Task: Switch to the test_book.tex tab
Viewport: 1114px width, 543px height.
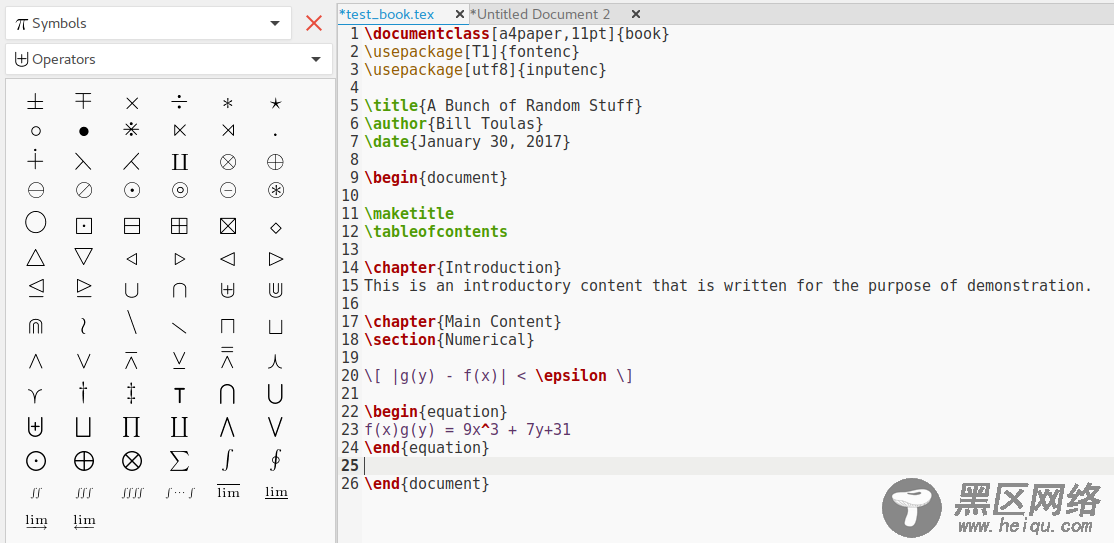Action: pos(387,14)
